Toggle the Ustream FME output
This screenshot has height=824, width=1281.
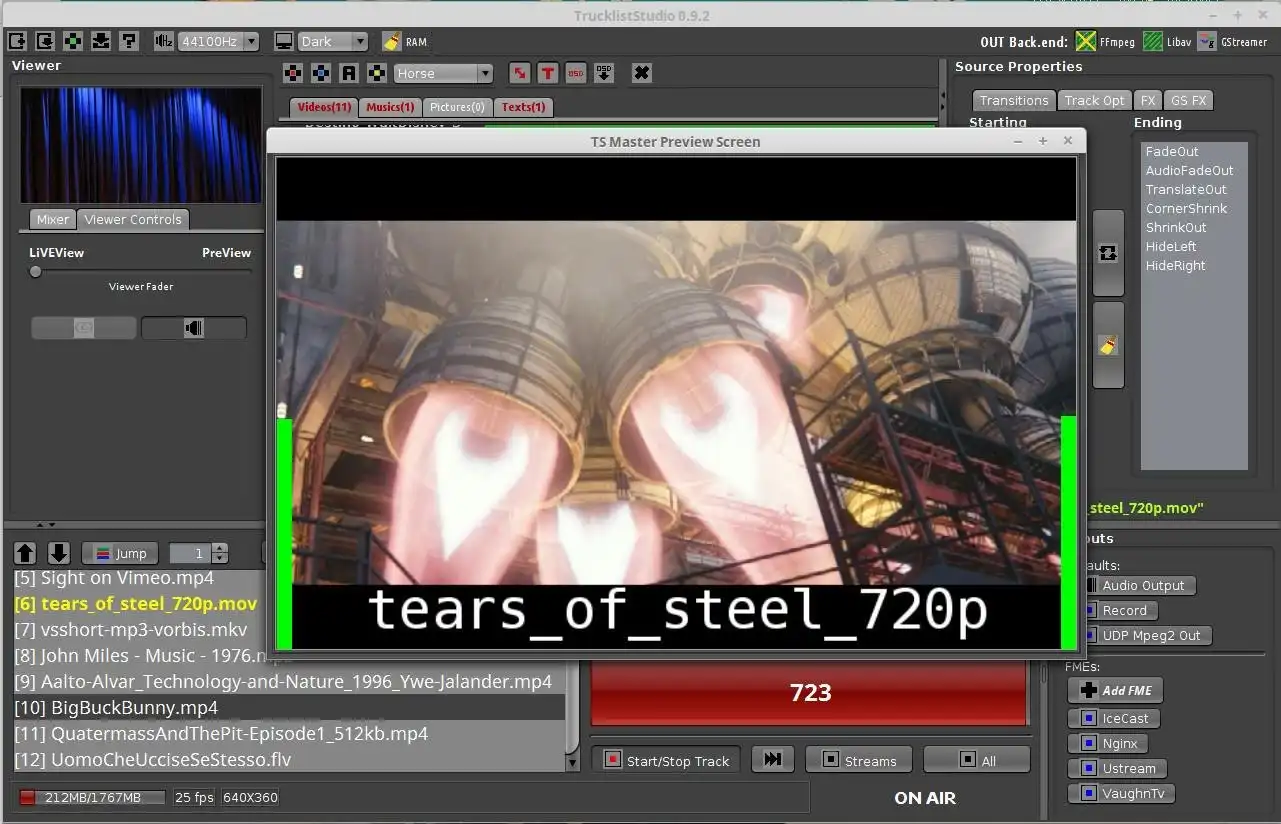(1118, 768)
